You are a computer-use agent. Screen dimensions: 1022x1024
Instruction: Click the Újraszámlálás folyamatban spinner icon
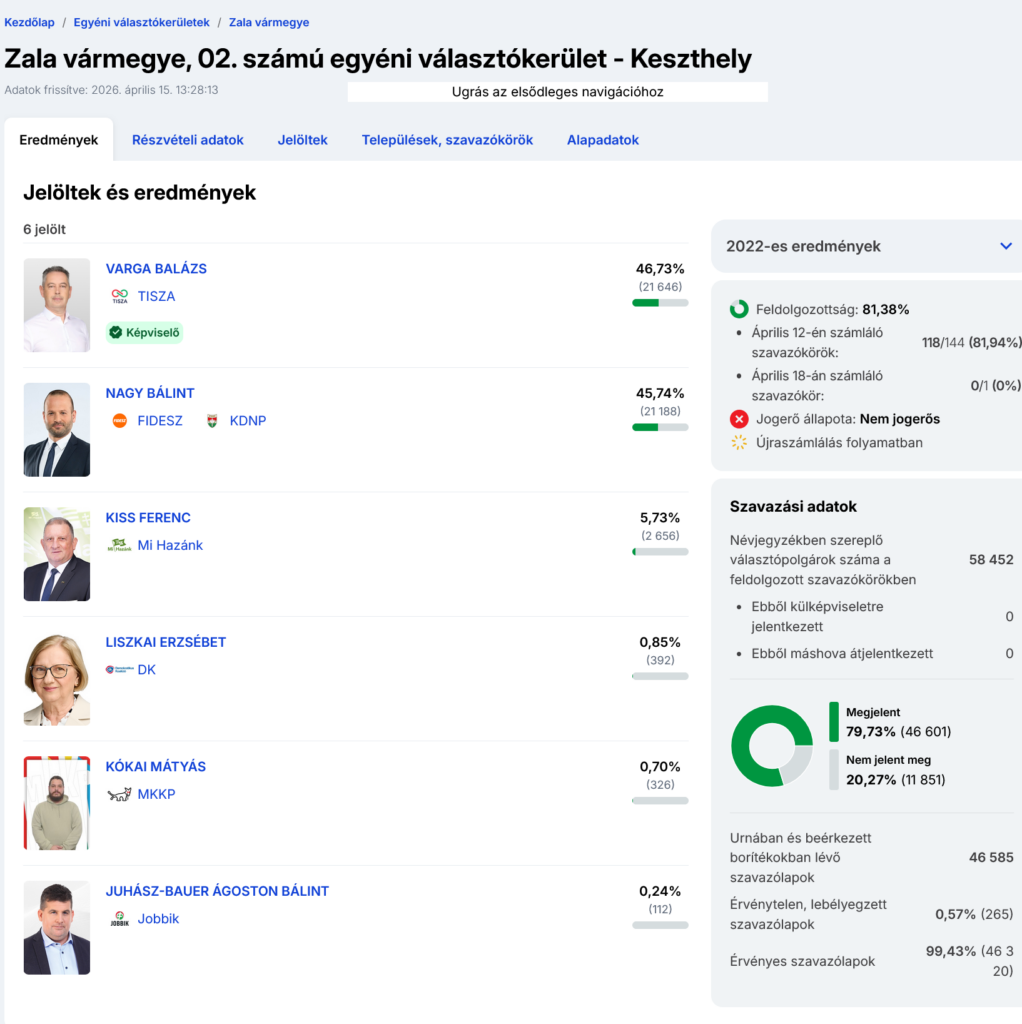tap(739, 442)
